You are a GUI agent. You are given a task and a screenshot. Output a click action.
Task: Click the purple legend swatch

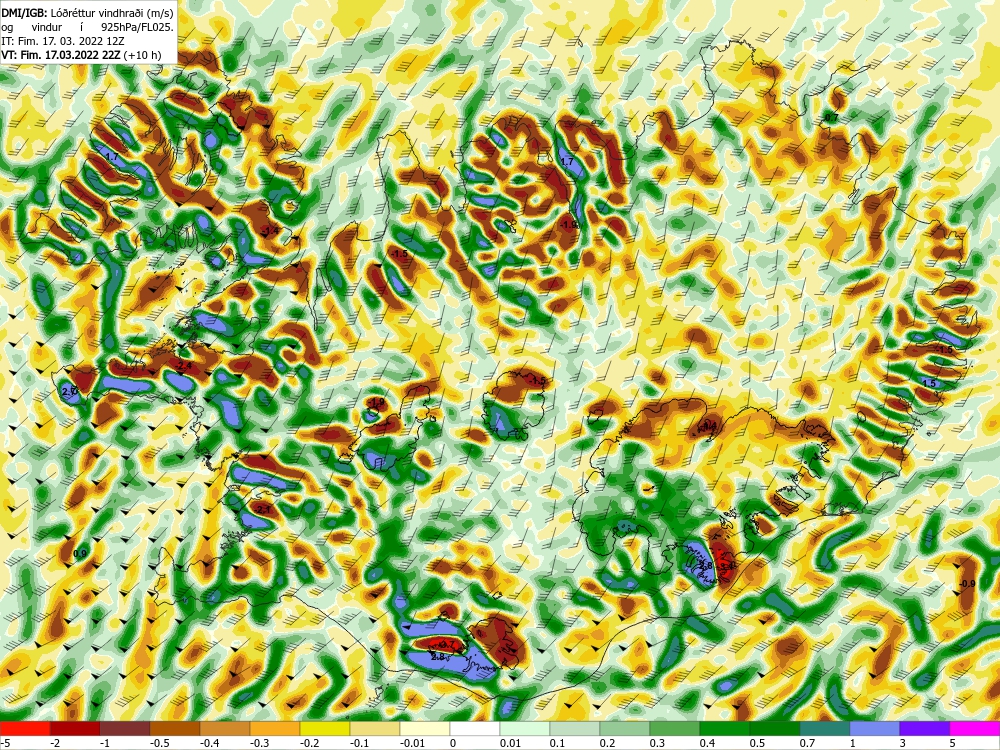tap(925, 728)
